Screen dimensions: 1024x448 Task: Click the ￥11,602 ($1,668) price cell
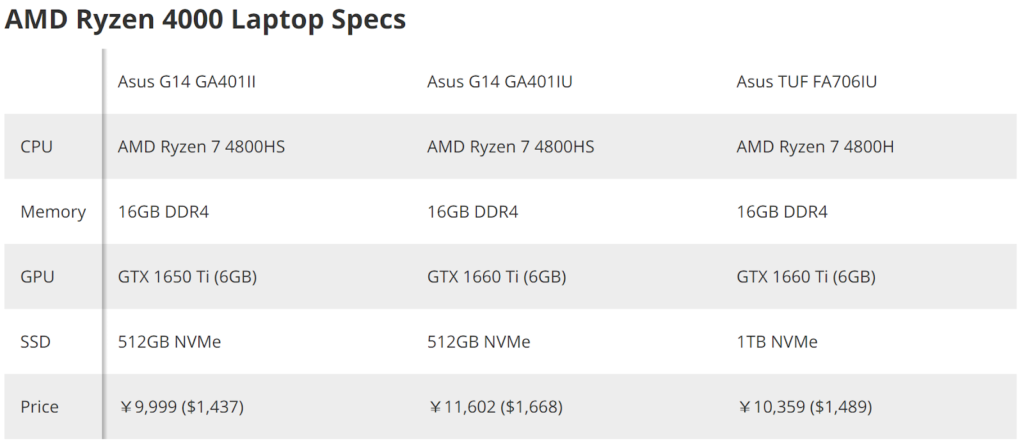(495, 407)
